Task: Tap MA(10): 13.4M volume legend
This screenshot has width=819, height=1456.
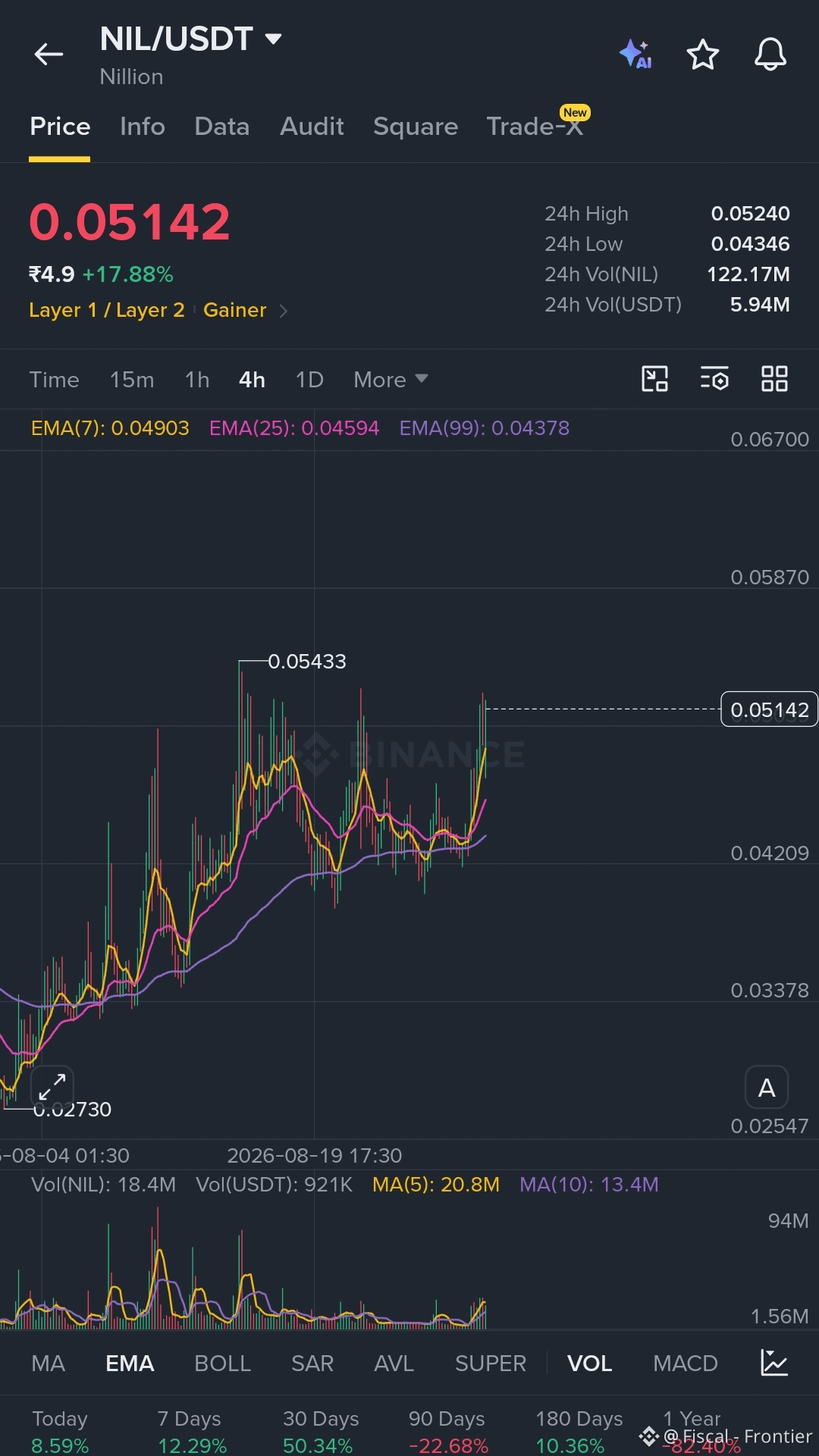Action: click(x=589, y=1185)
